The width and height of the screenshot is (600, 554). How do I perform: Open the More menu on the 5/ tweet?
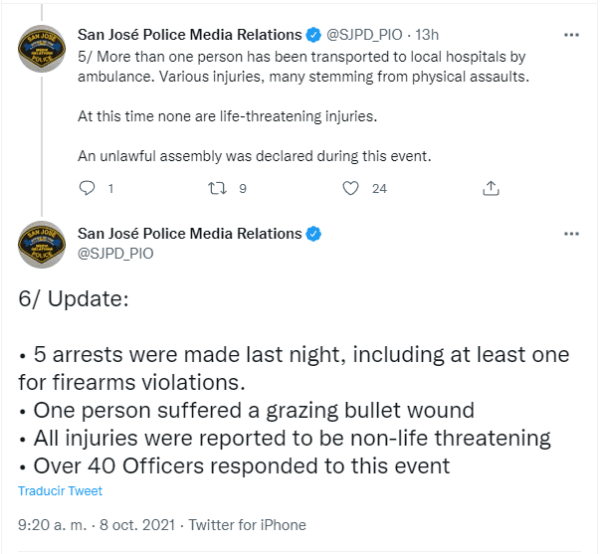(571, 35)
